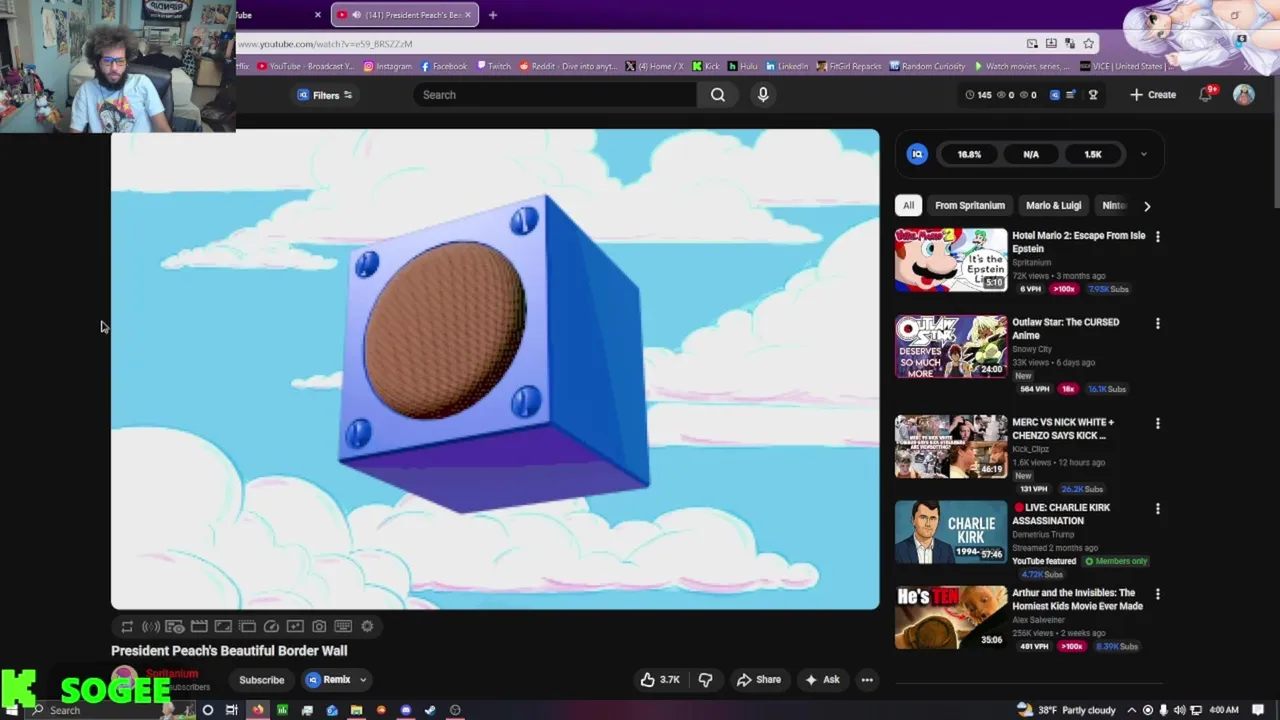Click the keyboard icon under the video
The height and width of the screenshot is (720, 1280).
[343, 627]
